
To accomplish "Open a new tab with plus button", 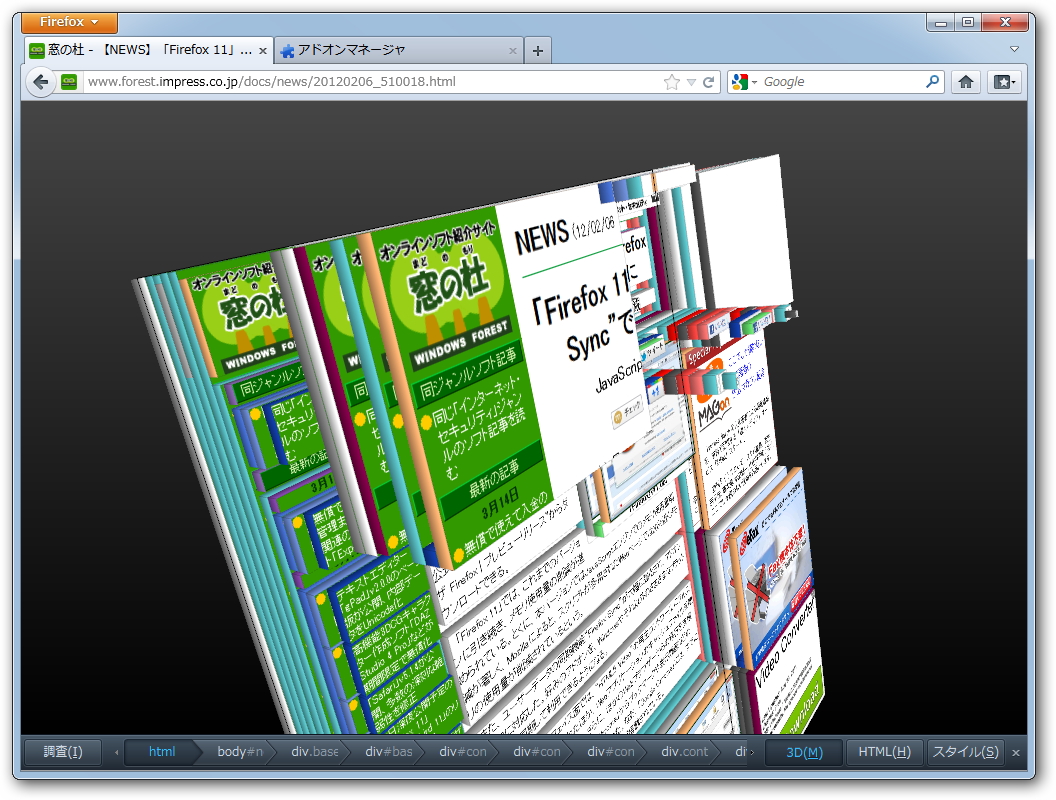I will [x=537, y=51].
